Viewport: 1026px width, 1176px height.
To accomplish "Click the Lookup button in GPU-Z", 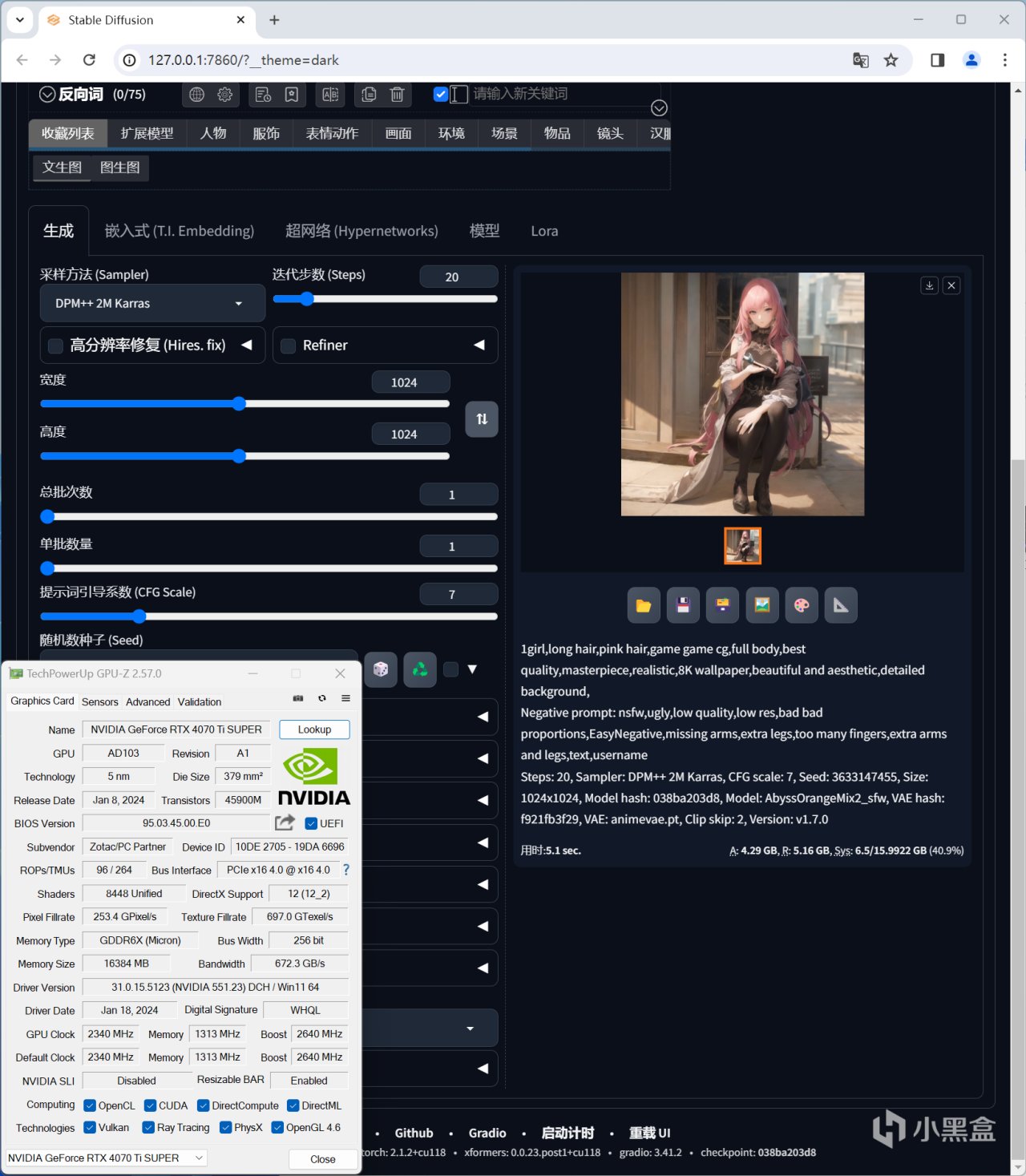I will pyautogui.click(x=314, y=729).
